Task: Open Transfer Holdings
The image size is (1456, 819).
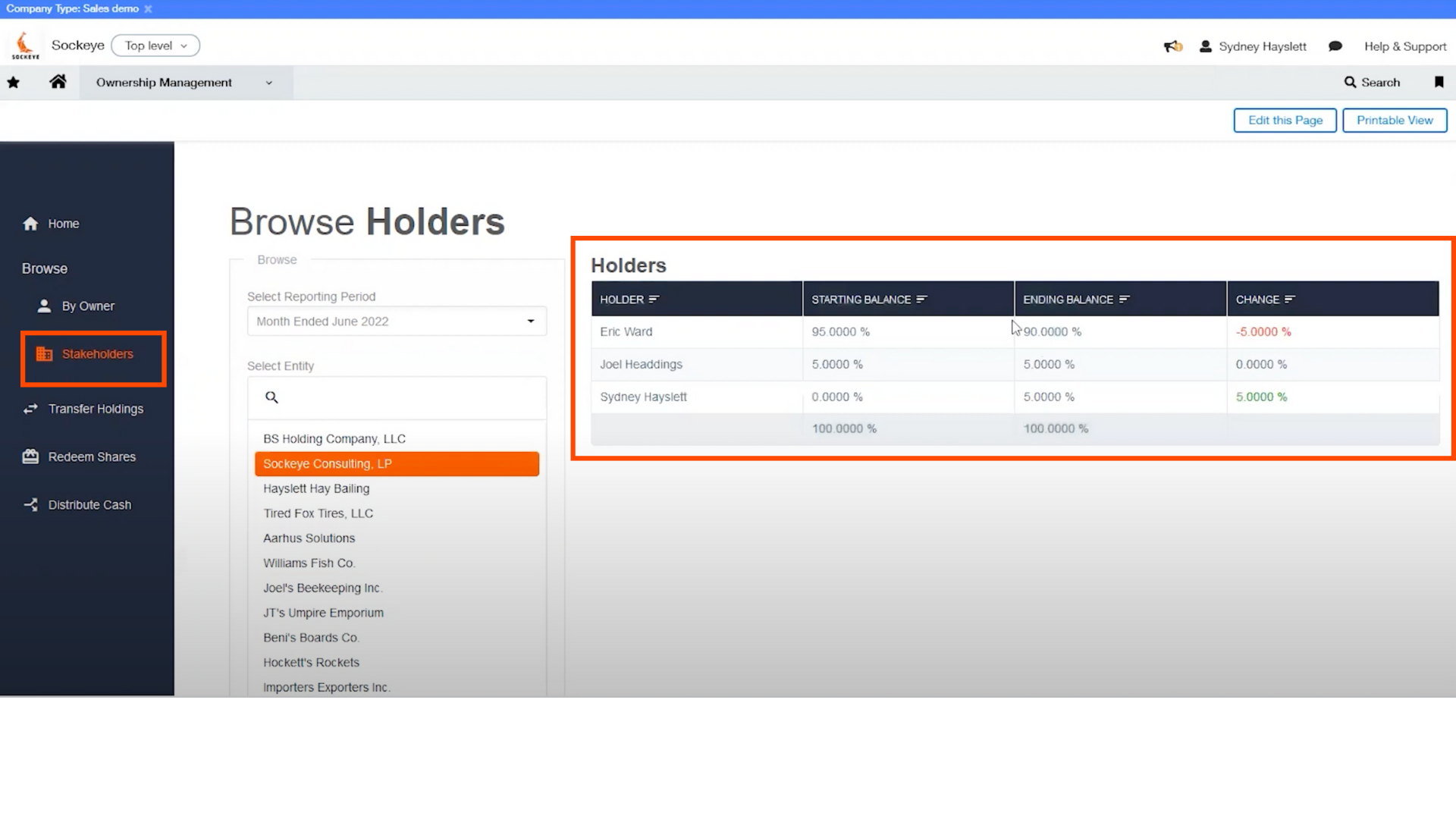Action: 83,409
